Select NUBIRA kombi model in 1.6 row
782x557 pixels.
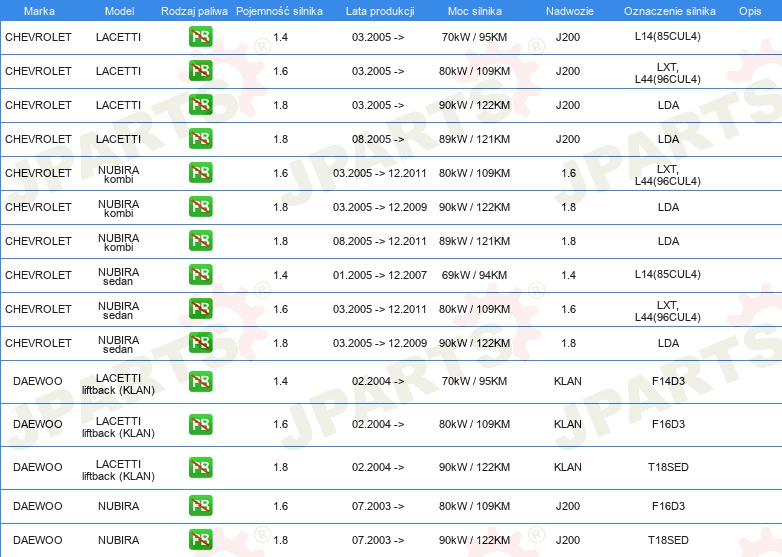coord(119,174)
